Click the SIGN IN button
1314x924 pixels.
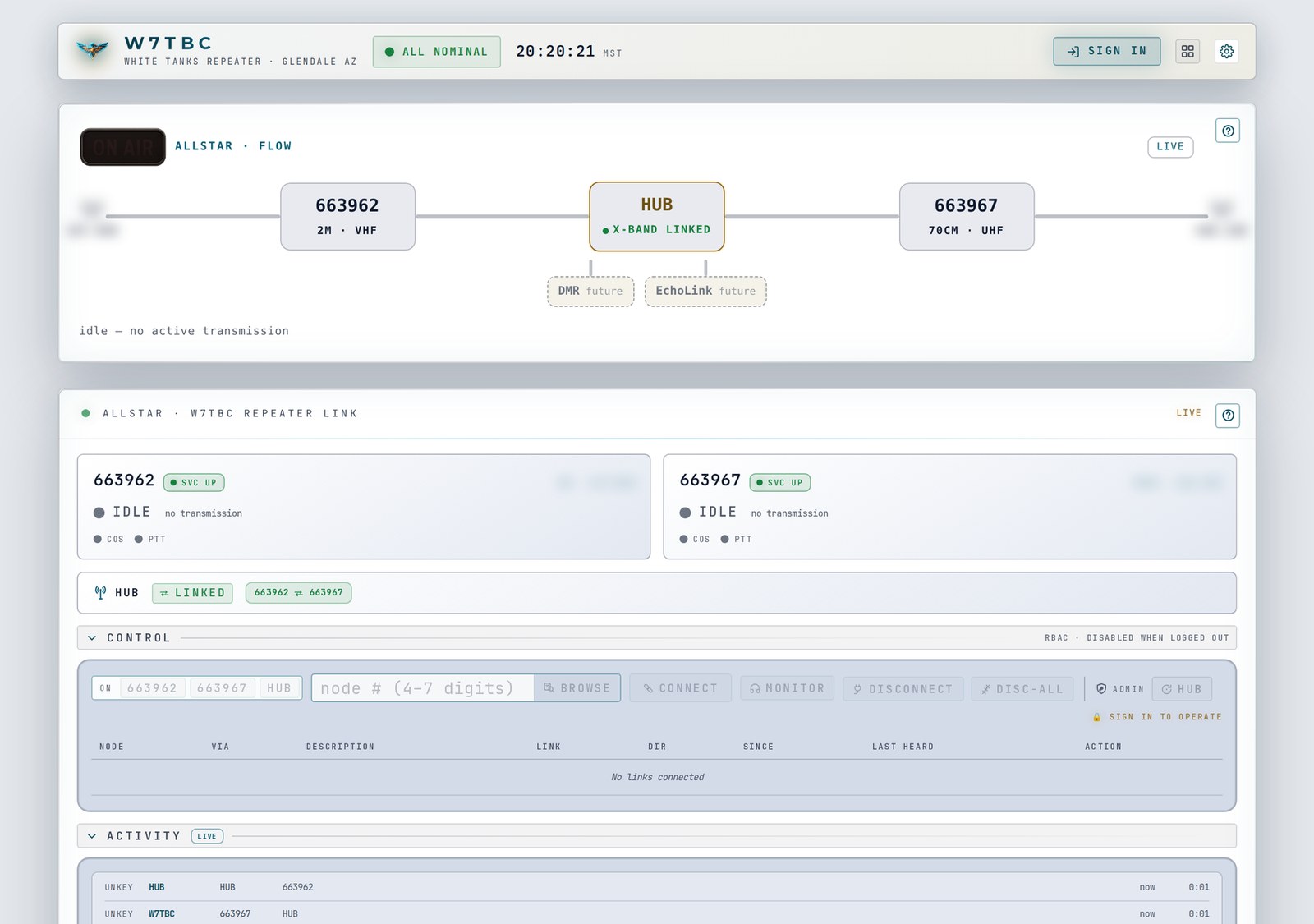[1107, 51]
